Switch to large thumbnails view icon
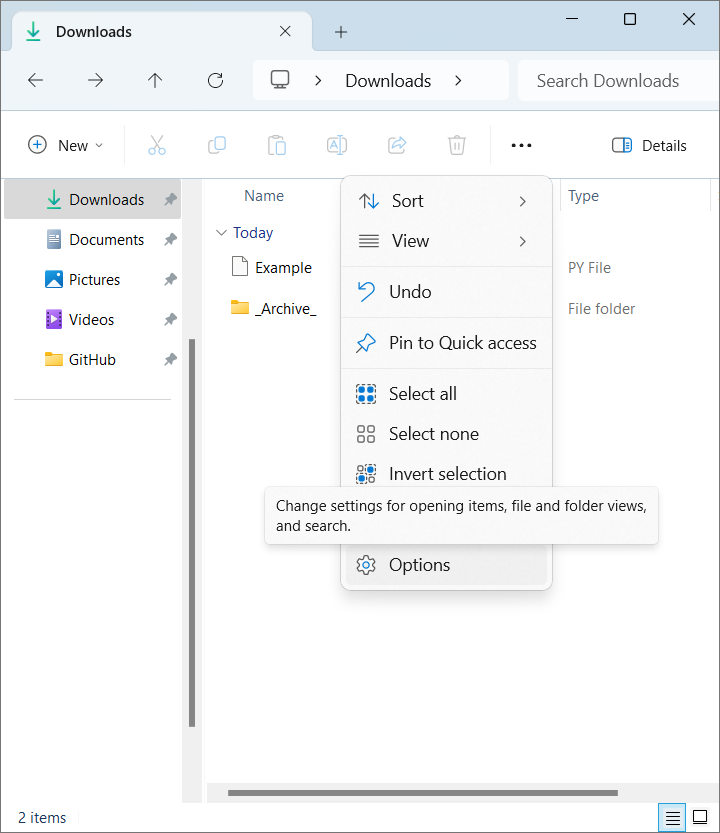Screen dimensions: 720x833 (x=700, y=818)
